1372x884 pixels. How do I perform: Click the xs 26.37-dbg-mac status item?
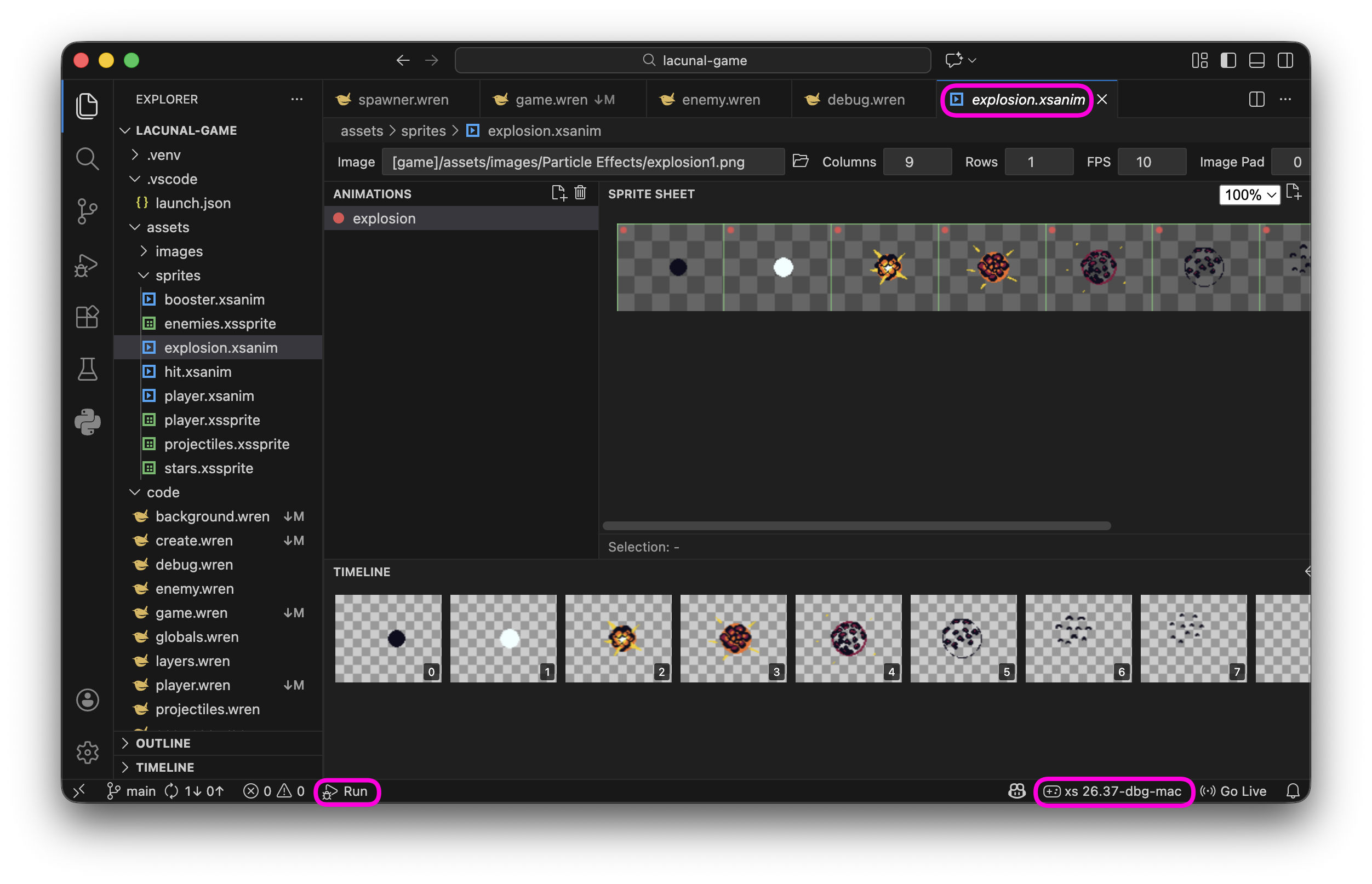coord(1113,791)
